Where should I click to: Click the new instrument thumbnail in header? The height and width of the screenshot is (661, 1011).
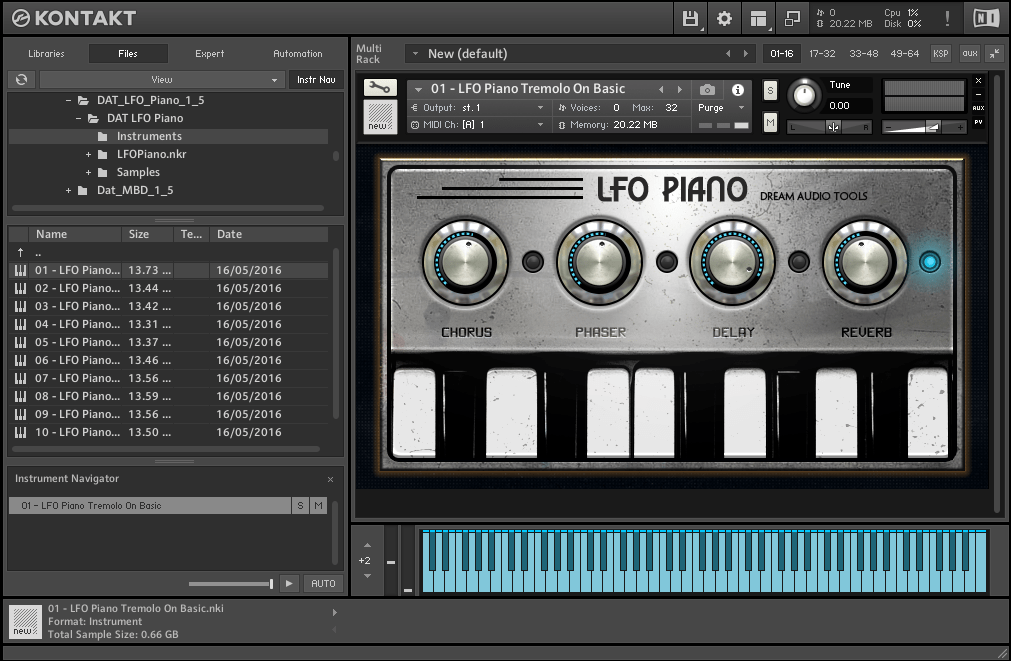click(x=380, y=116)
